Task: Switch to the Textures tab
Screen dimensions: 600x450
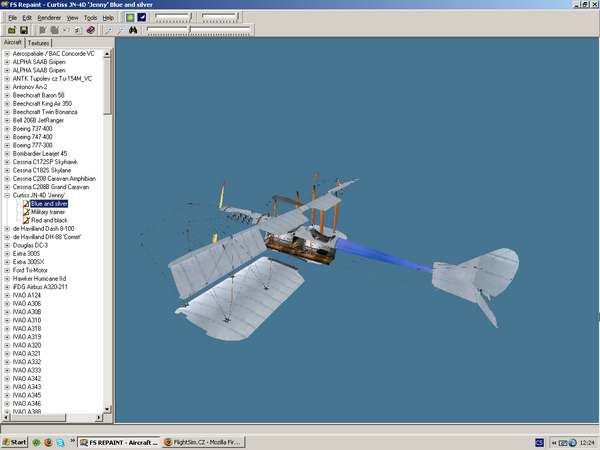Action: (x=38, y=43)
